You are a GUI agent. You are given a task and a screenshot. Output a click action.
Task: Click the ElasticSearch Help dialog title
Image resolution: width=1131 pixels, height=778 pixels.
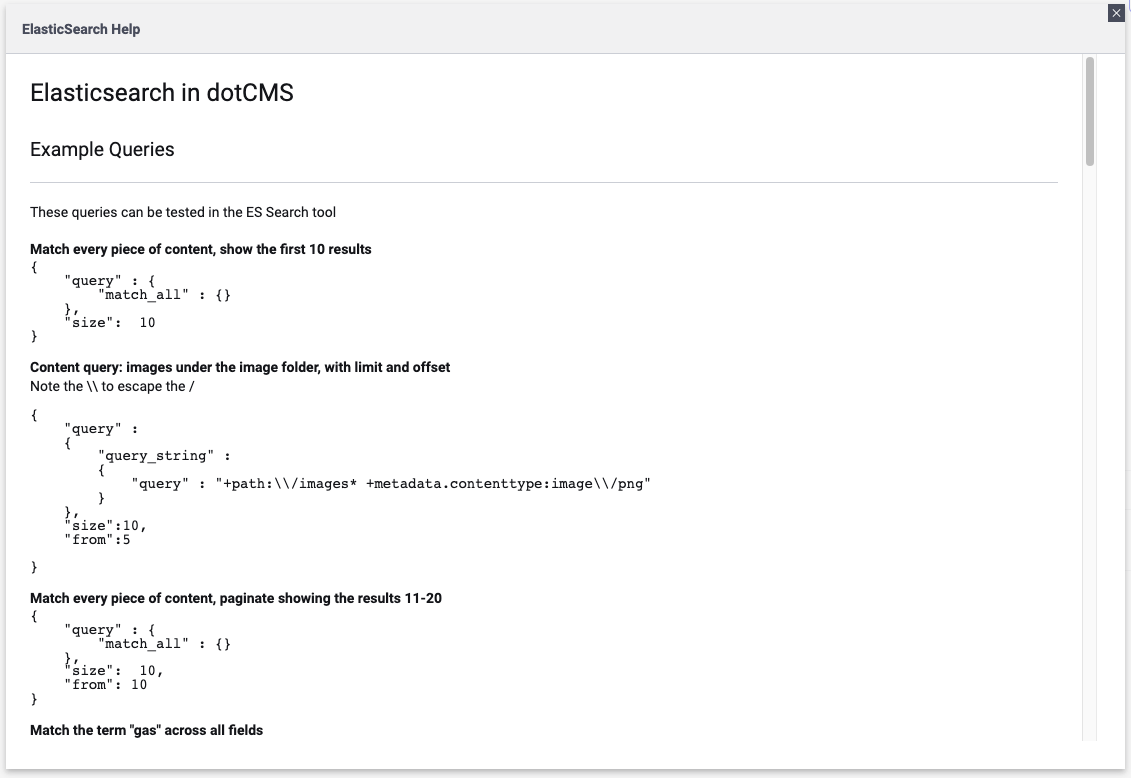[81, 29]
